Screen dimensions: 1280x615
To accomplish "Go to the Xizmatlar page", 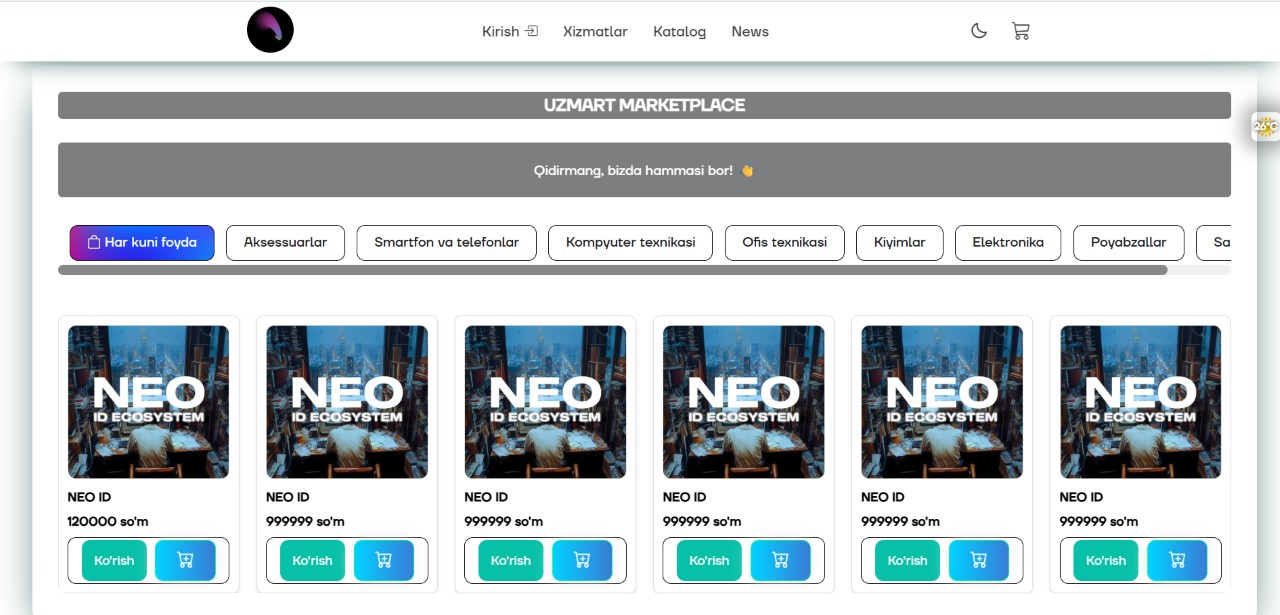I will (x=595, y=31).
